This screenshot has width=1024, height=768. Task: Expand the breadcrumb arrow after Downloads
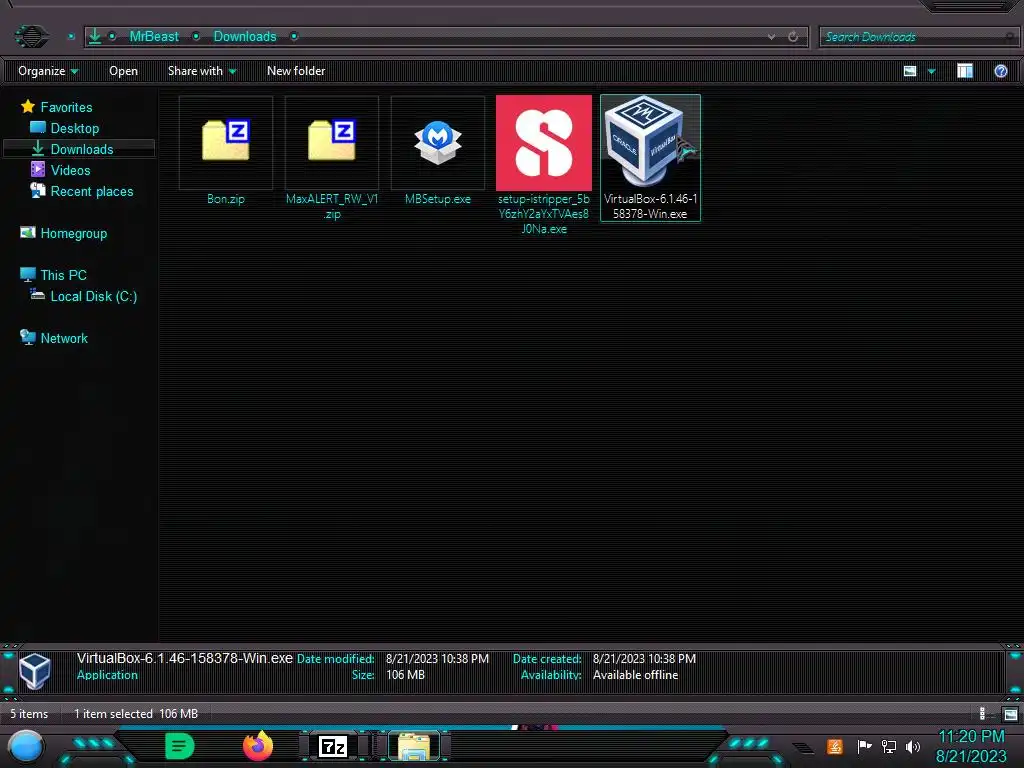(x=294, y=37)
